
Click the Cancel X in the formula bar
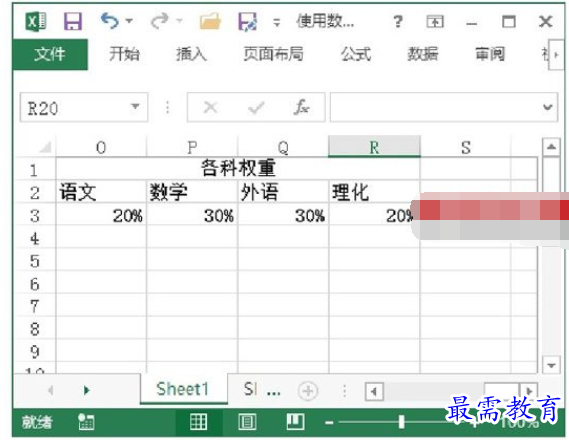(210, 107)
